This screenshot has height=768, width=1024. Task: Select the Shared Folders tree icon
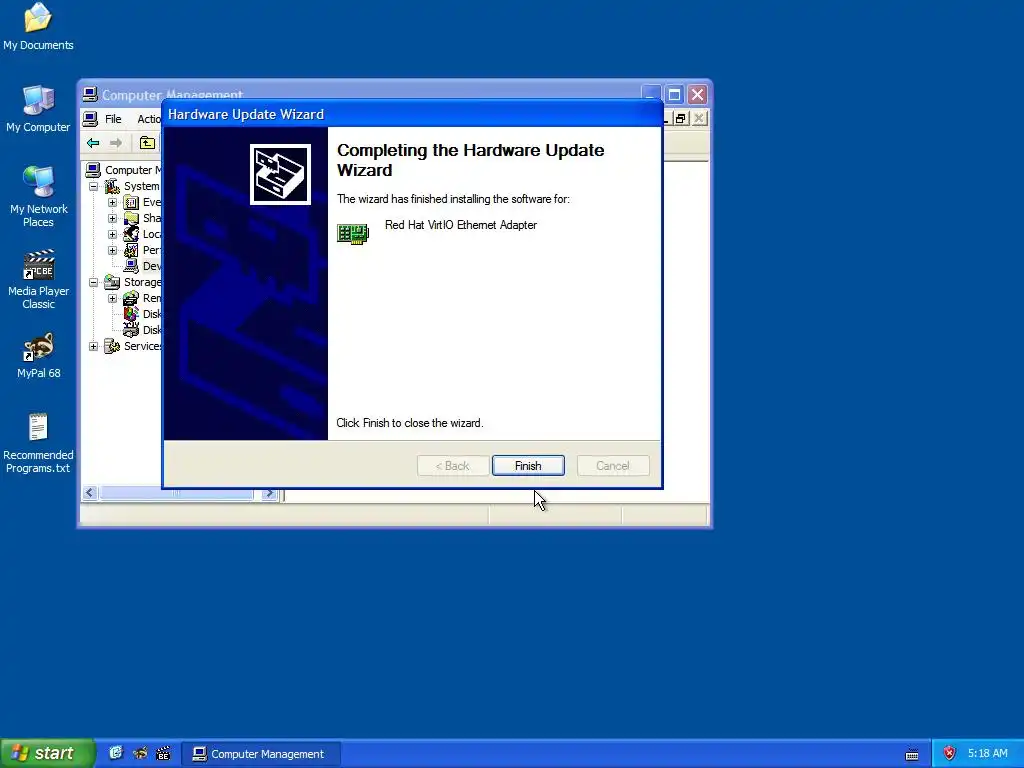(x=131, y=218)
